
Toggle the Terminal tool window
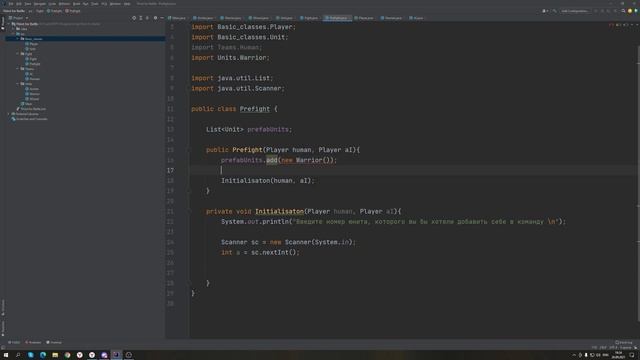(x=54, y=342)
